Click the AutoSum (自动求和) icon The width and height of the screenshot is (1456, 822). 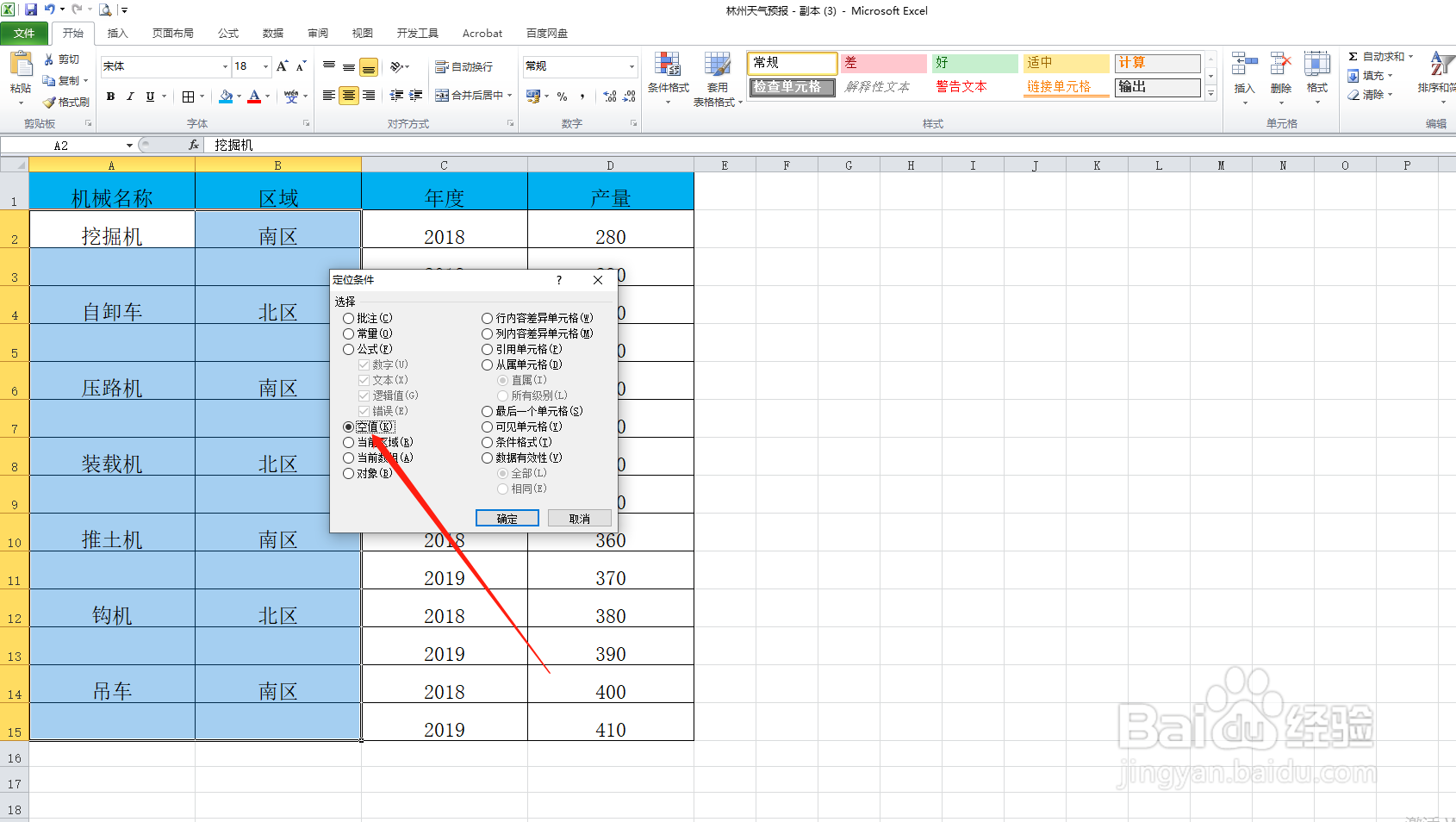point(1353,56)
